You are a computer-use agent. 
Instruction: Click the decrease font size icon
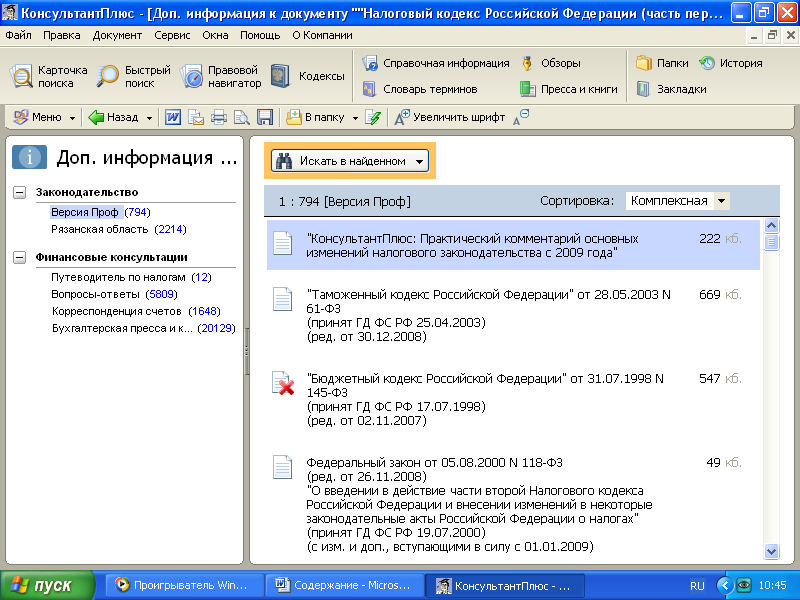pyautogui.click(x=521, y=117)
